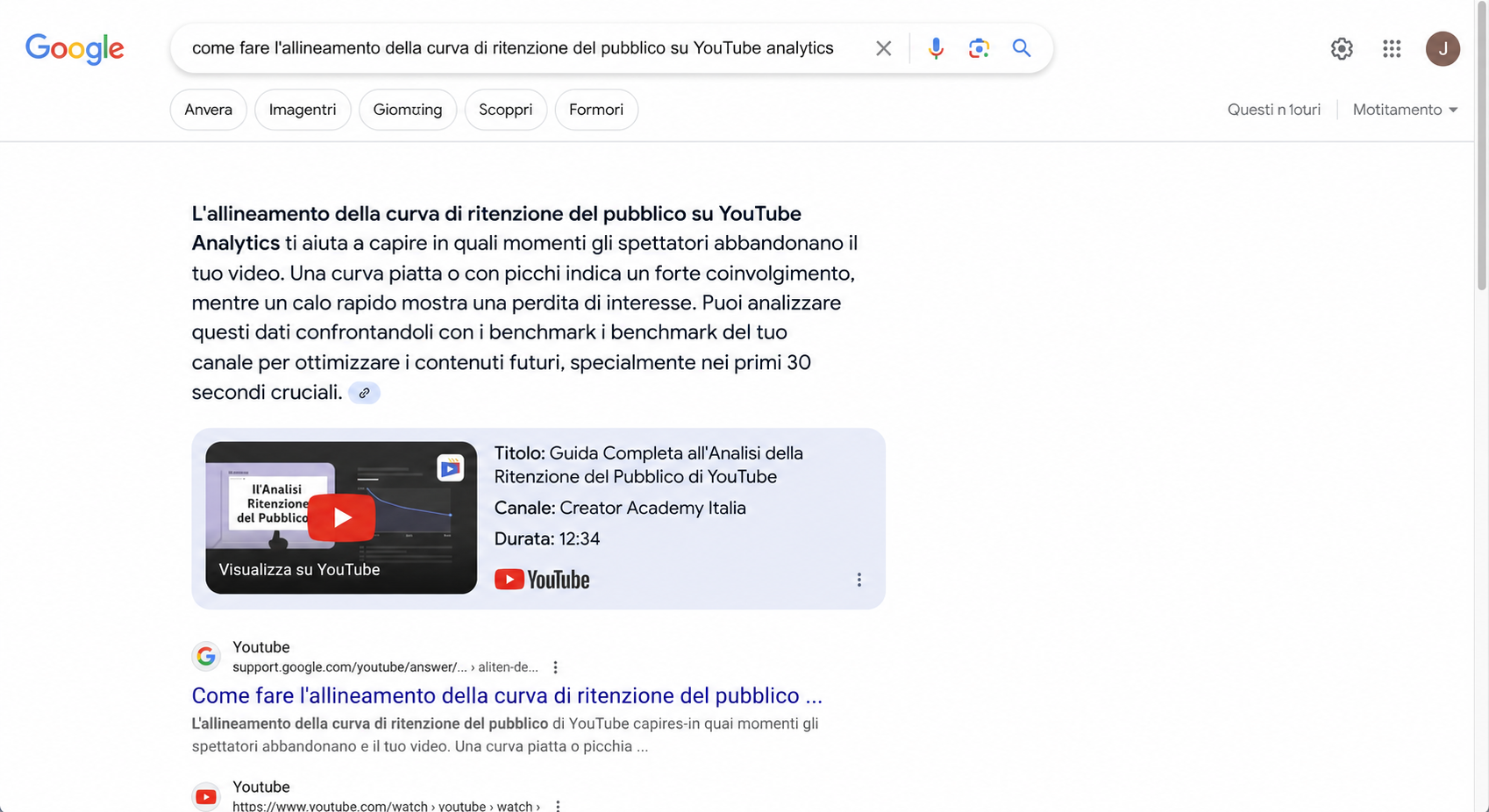Click the YouTube logo in the video card
The image size is (1489, 812).
coord(542,580)
